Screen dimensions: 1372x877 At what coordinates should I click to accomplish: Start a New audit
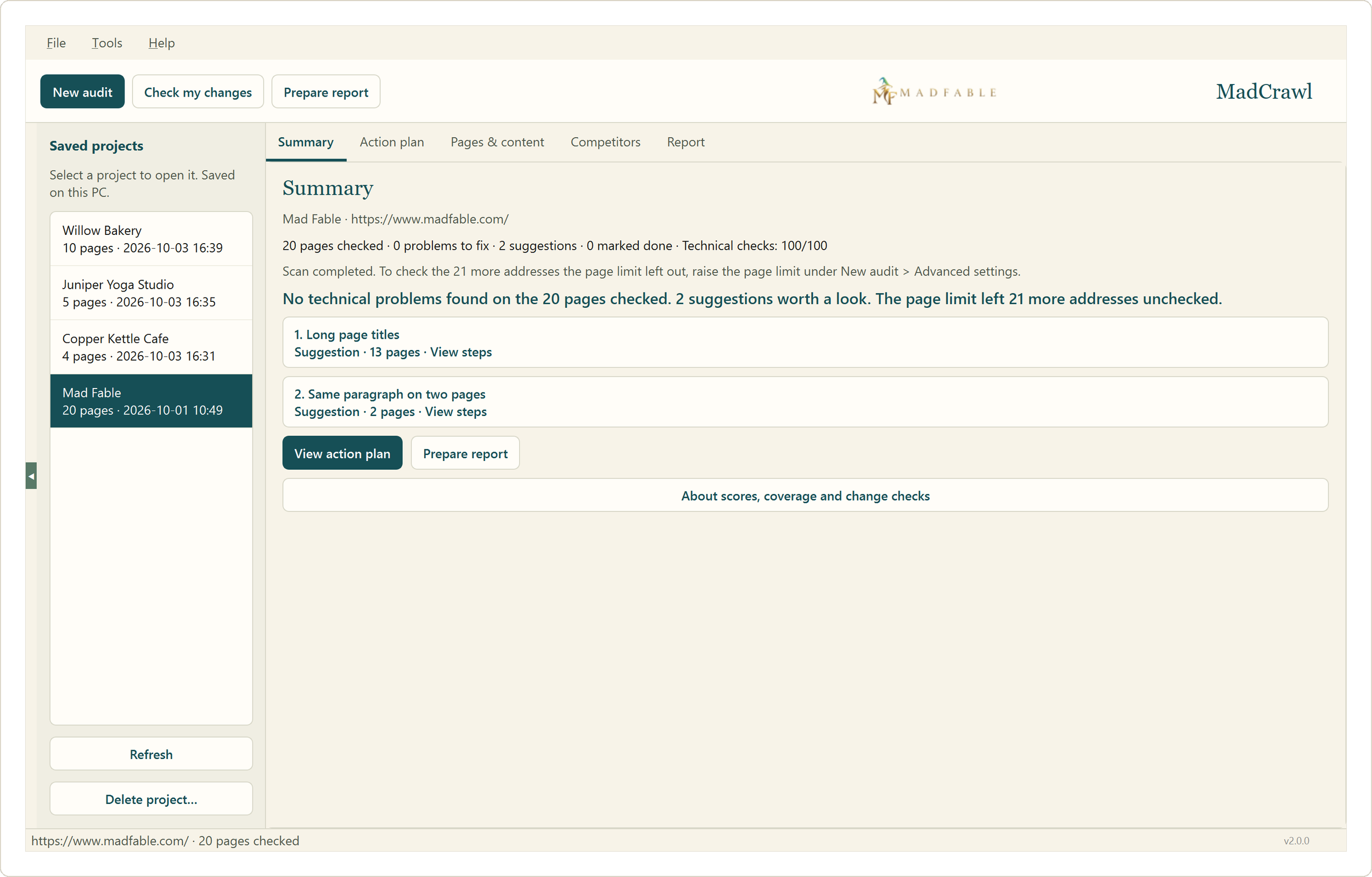click(83, 92)
